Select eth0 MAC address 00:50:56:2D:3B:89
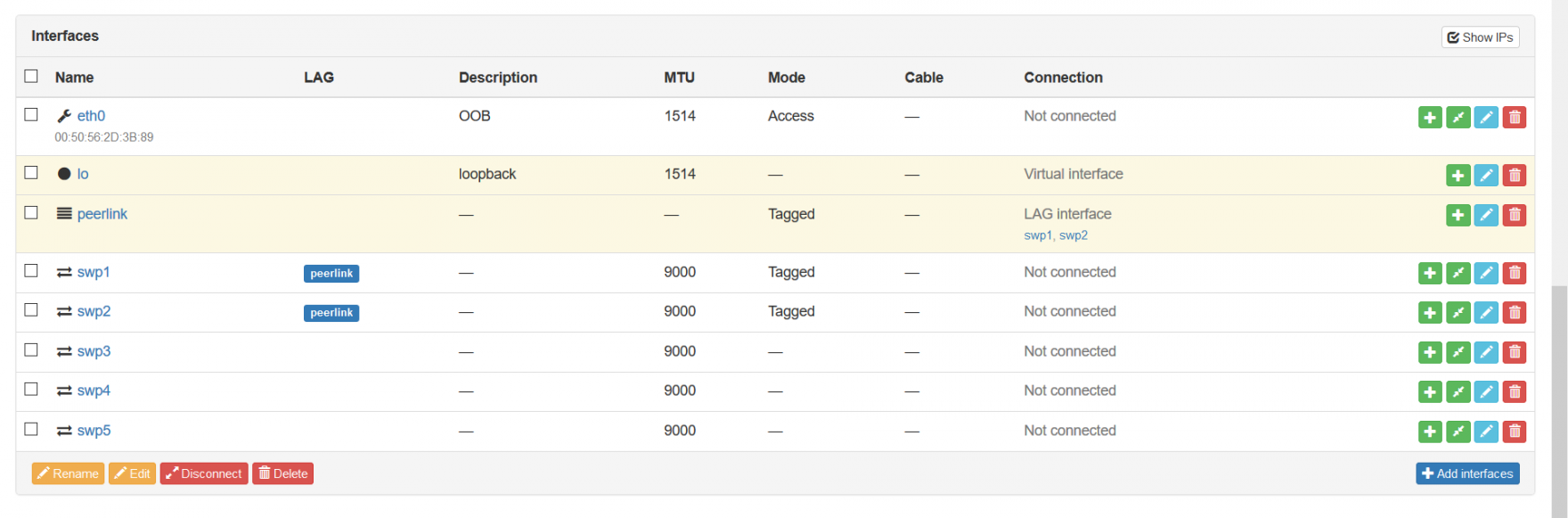Screen dimensions: 1568x518 104,137
